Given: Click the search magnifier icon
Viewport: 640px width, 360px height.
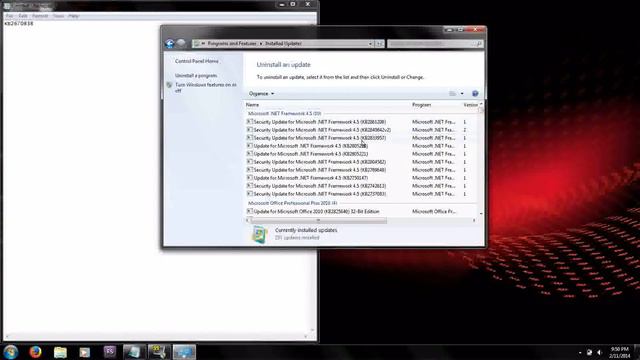Looking at the screenshot, I should click(x=479, y=44).
